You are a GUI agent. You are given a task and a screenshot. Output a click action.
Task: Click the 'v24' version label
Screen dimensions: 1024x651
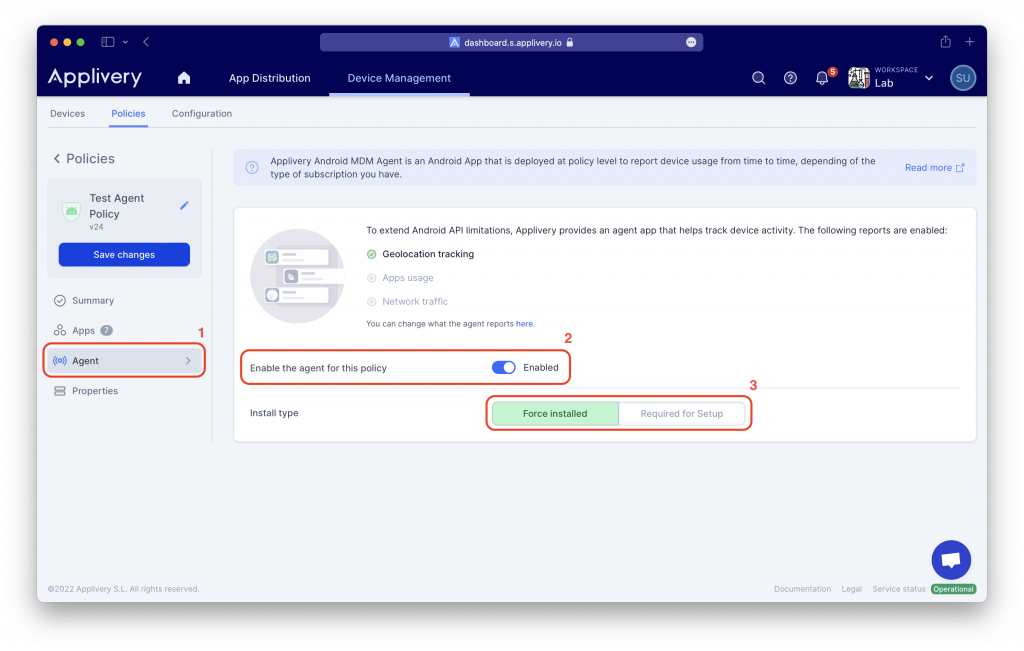(x=96, y=227)
